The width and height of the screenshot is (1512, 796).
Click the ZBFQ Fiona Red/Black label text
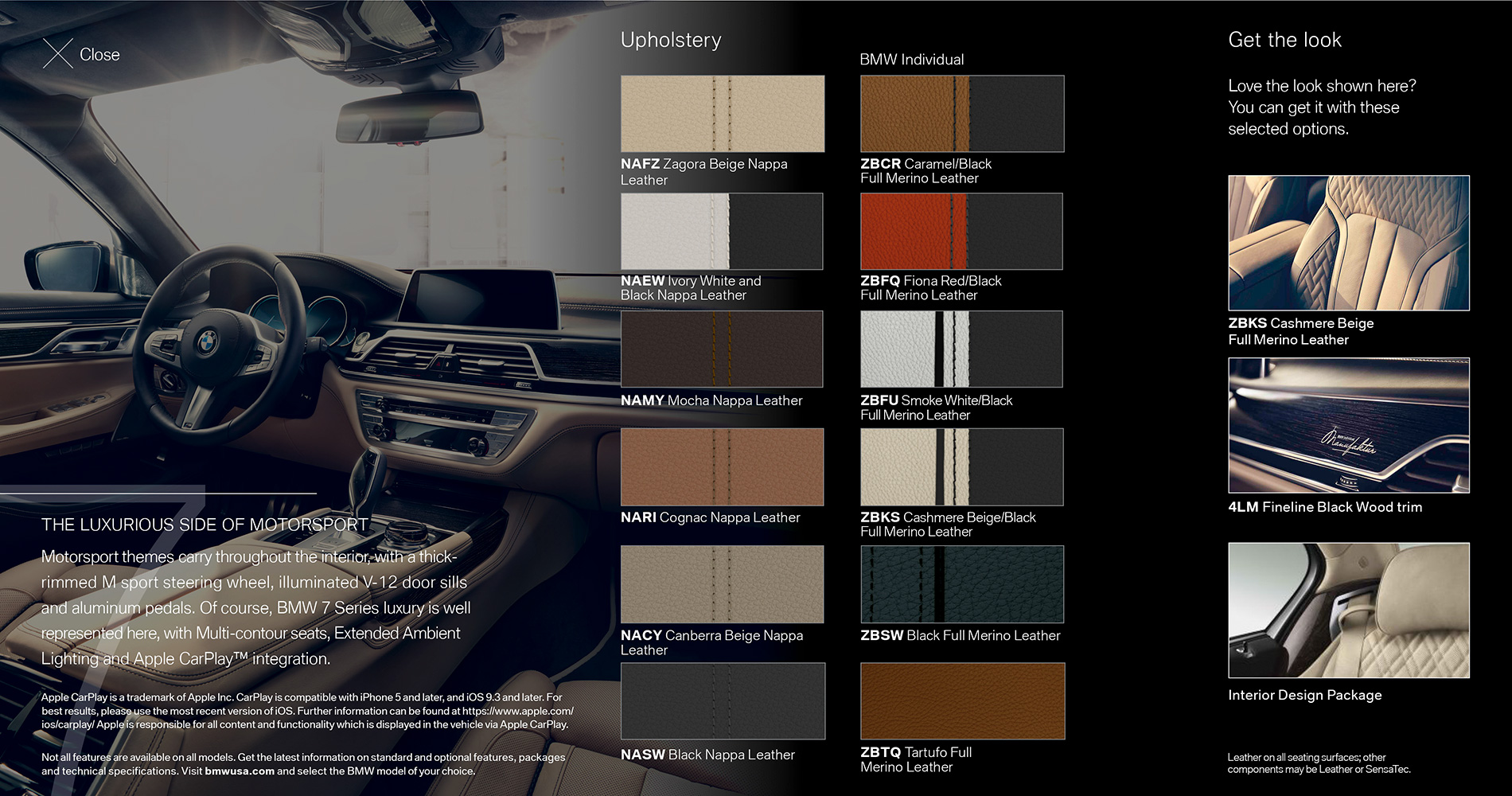click(x=930, y=288)
